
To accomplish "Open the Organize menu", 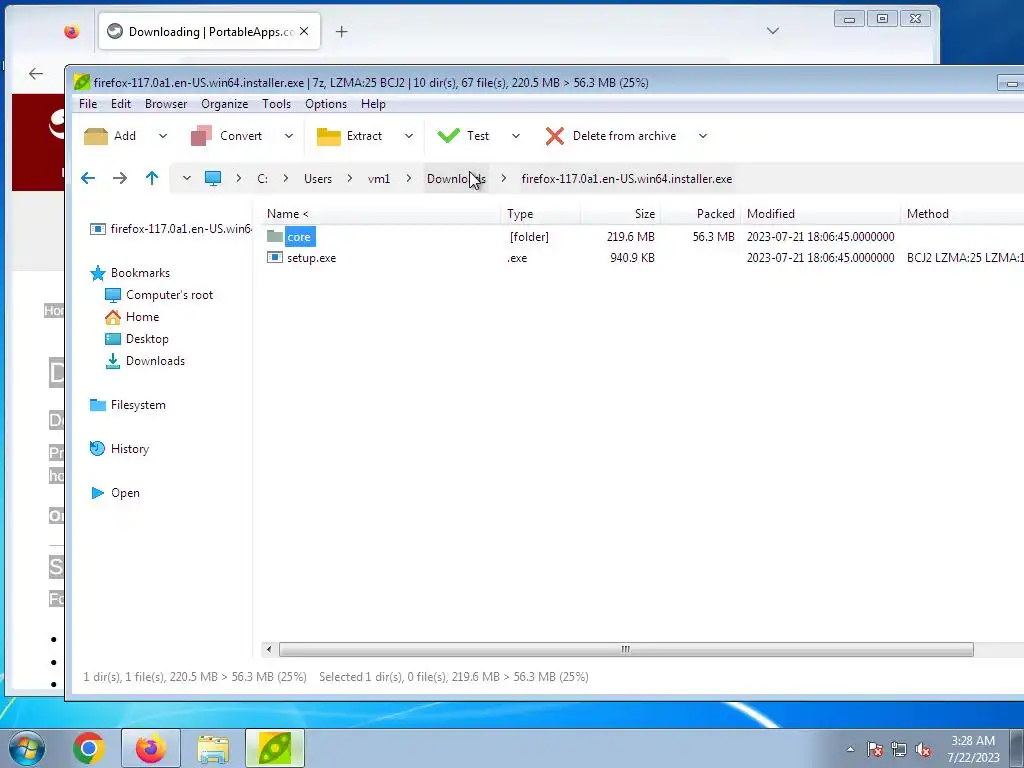I will click(x=225, y=104).
